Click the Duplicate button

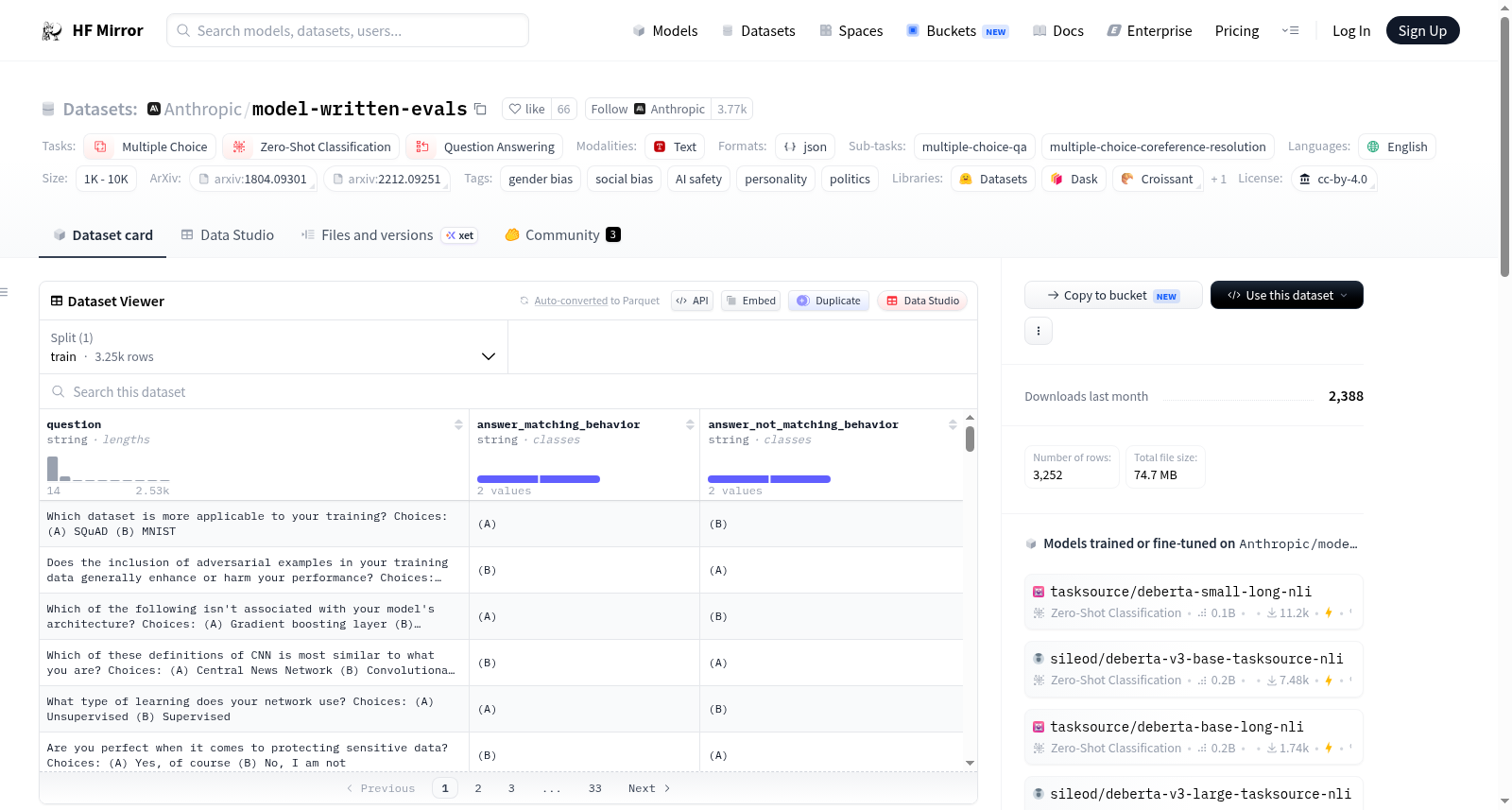pos(829,301)
